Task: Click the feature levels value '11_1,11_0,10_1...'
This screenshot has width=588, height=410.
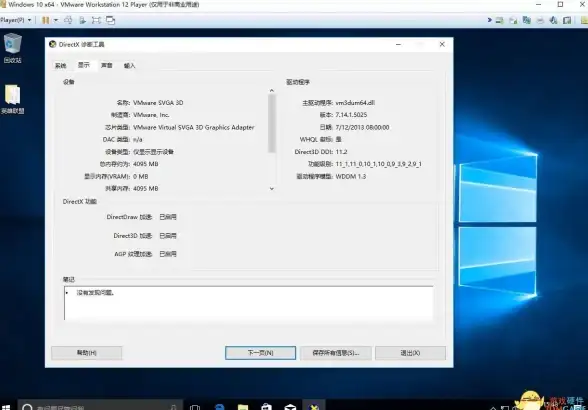Action: (378, 164)
